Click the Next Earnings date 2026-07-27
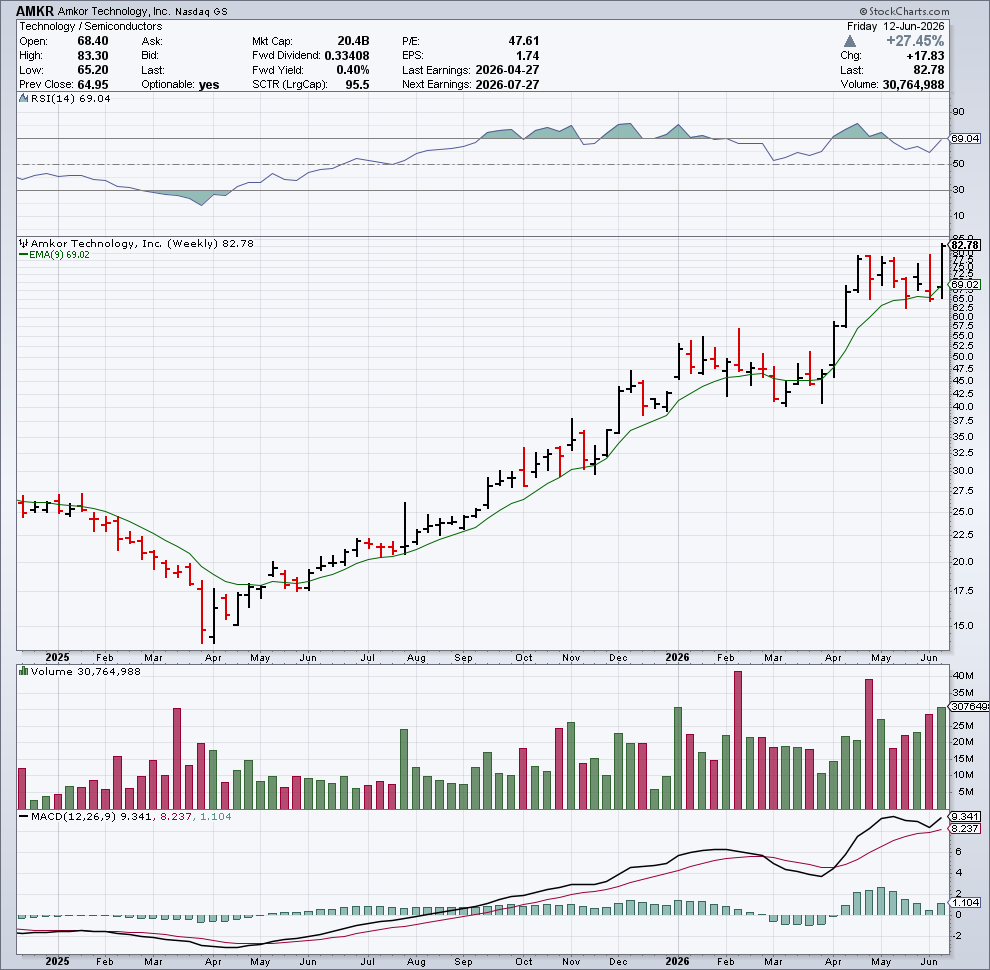This screenshot has width=990, height=970. pos(507,85)
